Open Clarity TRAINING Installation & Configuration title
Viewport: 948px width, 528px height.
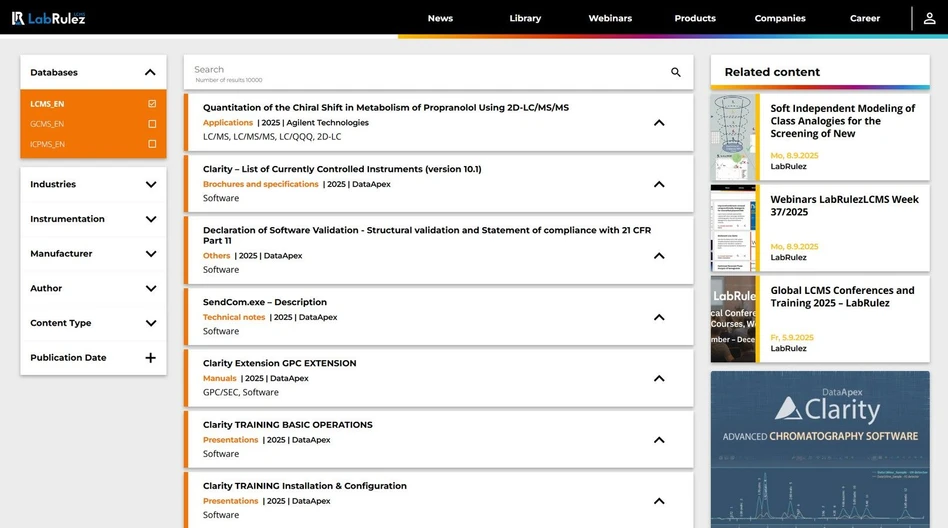(x=305, y=486)
